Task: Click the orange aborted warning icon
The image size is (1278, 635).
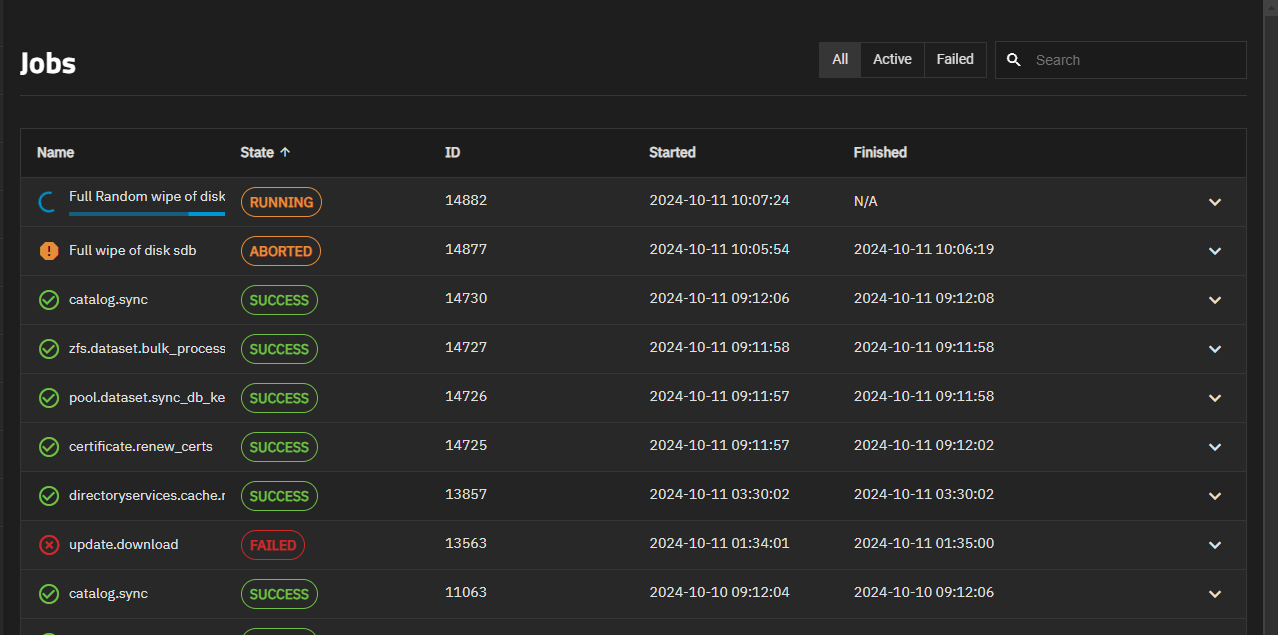Action: (48, 251)
